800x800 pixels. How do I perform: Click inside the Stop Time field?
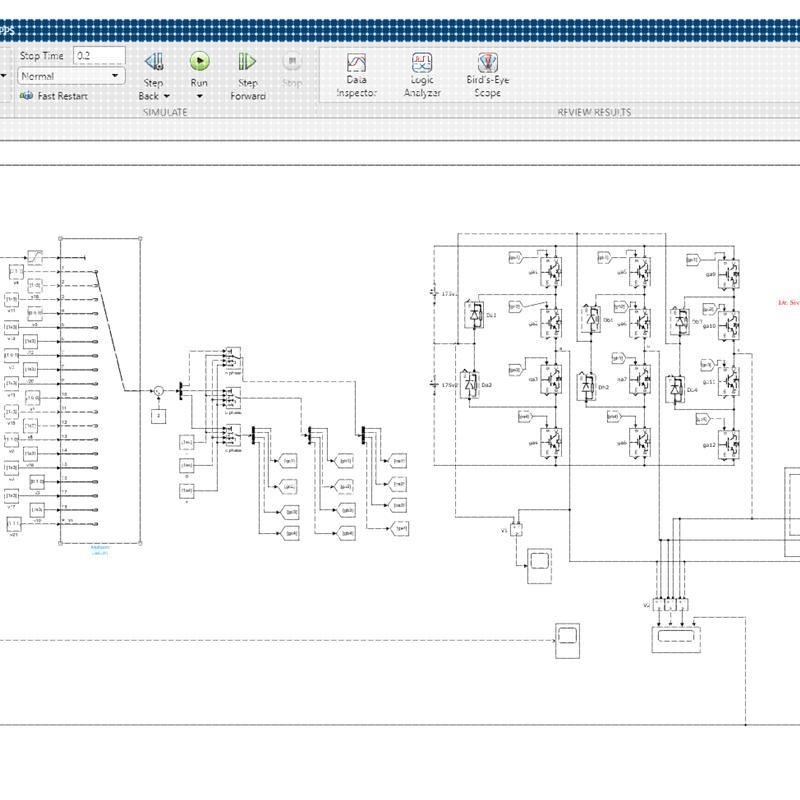tap(98, 56)
